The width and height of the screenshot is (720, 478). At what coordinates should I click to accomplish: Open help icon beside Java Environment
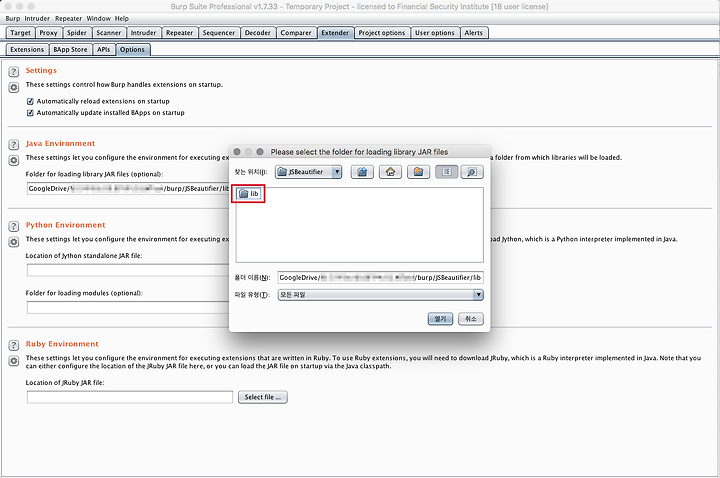[x=14, y=145]
